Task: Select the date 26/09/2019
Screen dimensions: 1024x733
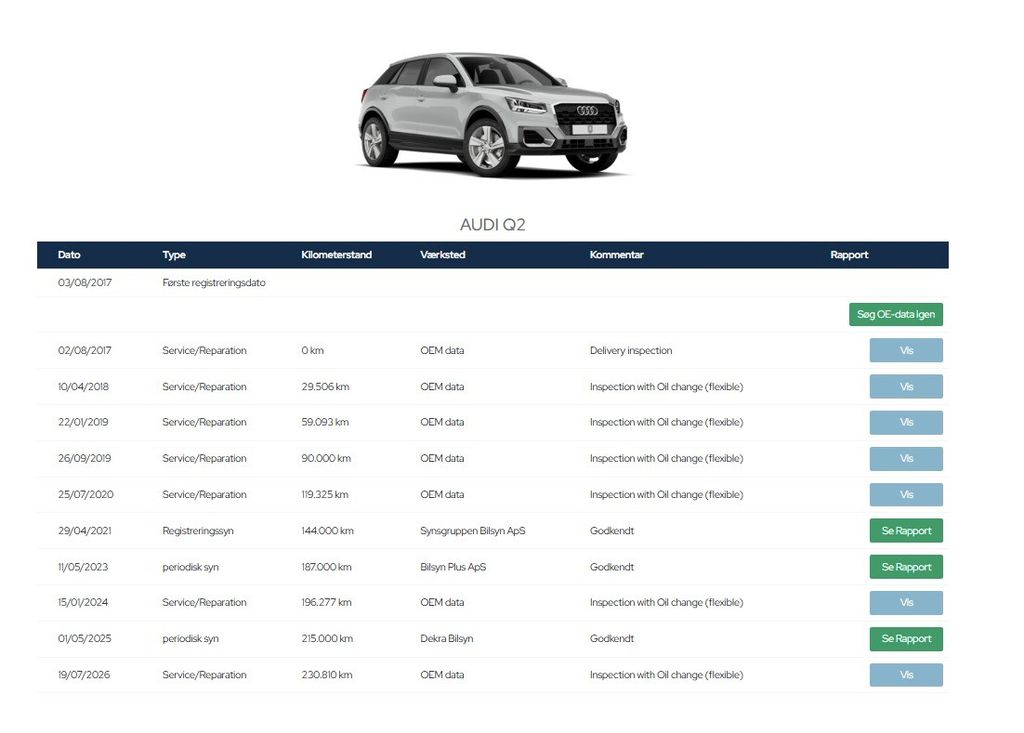Action: click(x=84, y=459)
